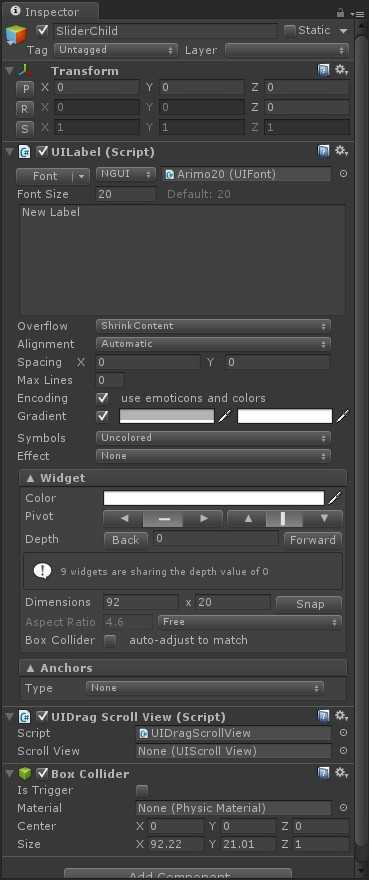Click the object picker beside Arimo20 font
This screenshot has width=369, height=880.
343,175
